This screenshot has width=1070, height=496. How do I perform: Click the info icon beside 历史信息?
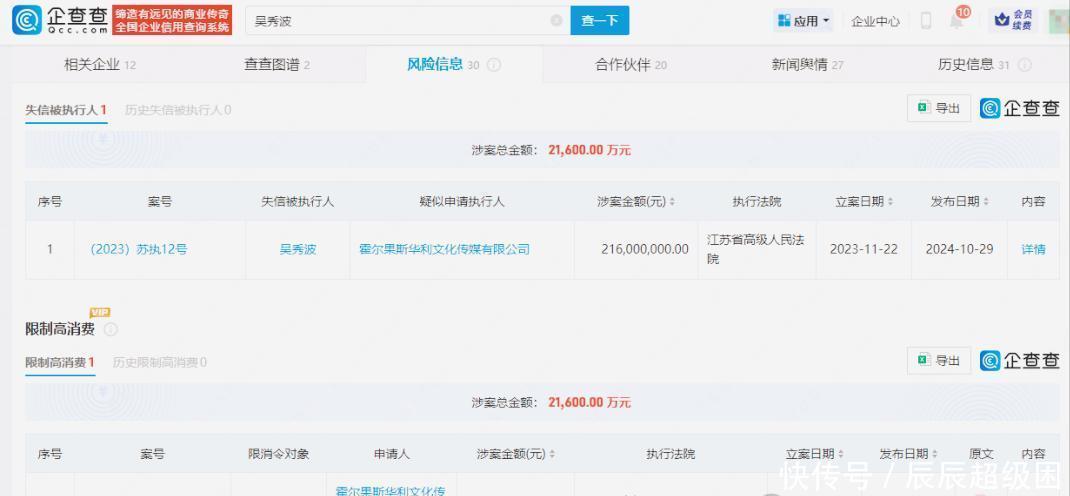(x=1024, y=65)
